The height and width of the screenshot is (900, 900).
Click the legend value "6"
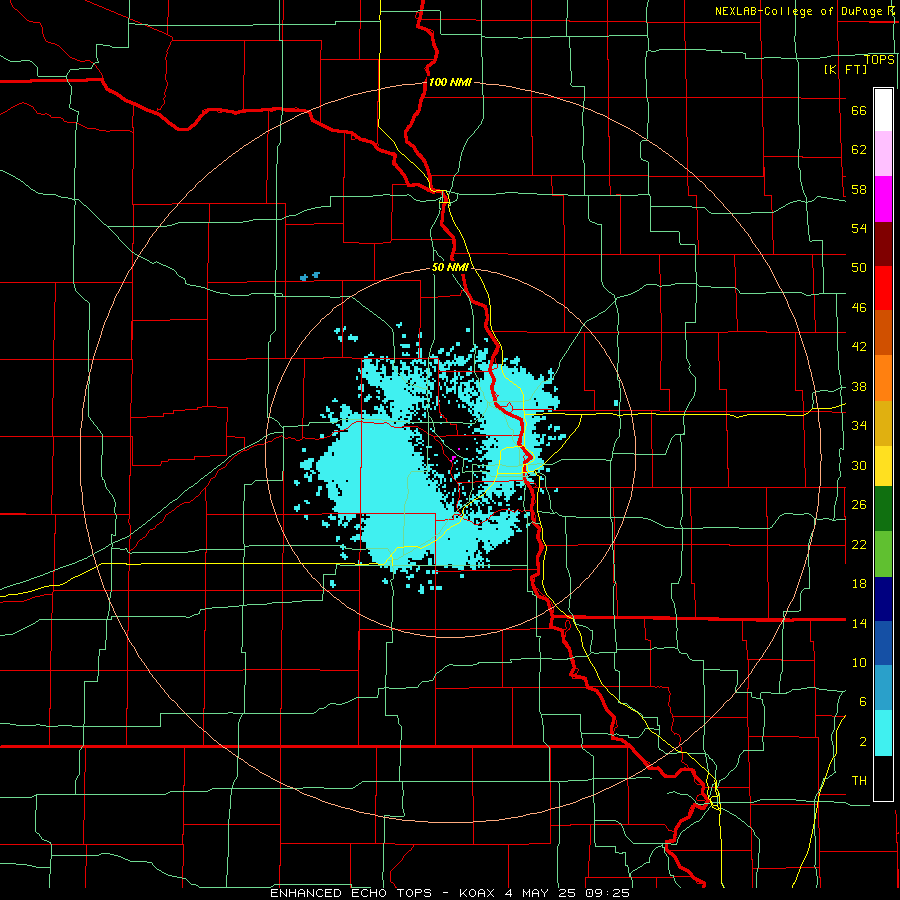click(863, 702)
